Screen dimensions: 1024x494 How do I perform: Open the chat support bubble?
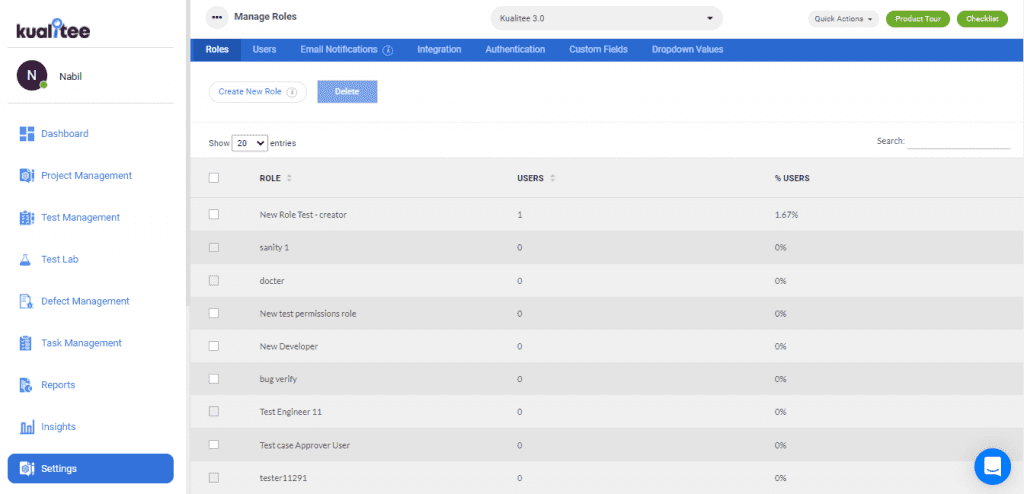992,466
